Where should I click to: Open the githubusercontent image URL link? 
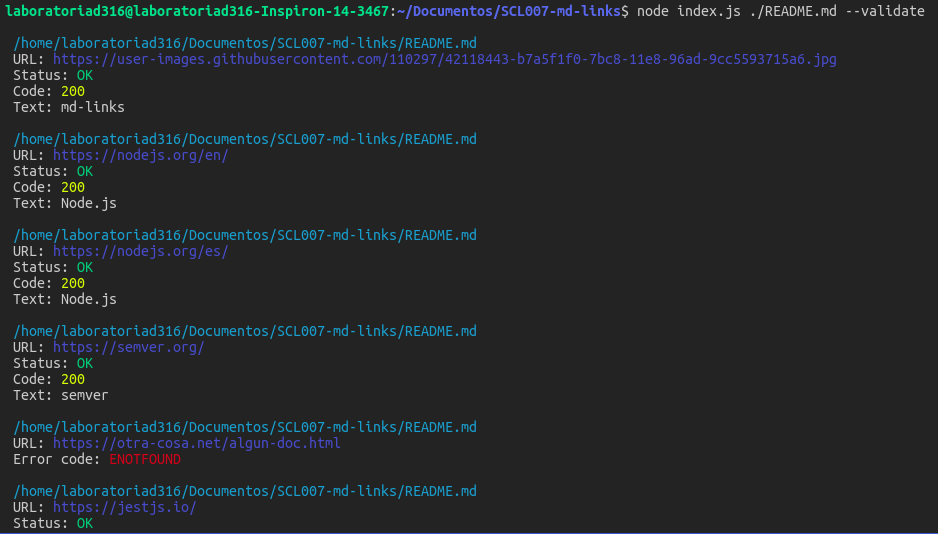(444, 59)
